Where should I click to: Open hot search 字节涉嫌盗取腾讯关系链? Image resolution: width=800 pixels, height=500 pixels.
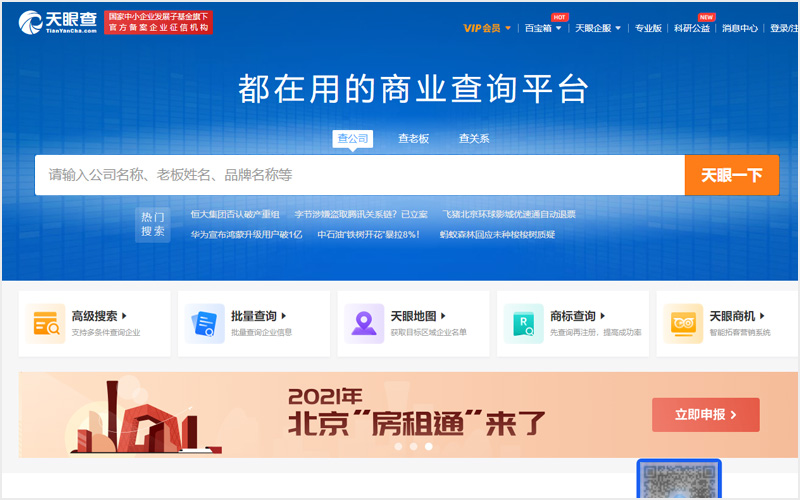361,214
